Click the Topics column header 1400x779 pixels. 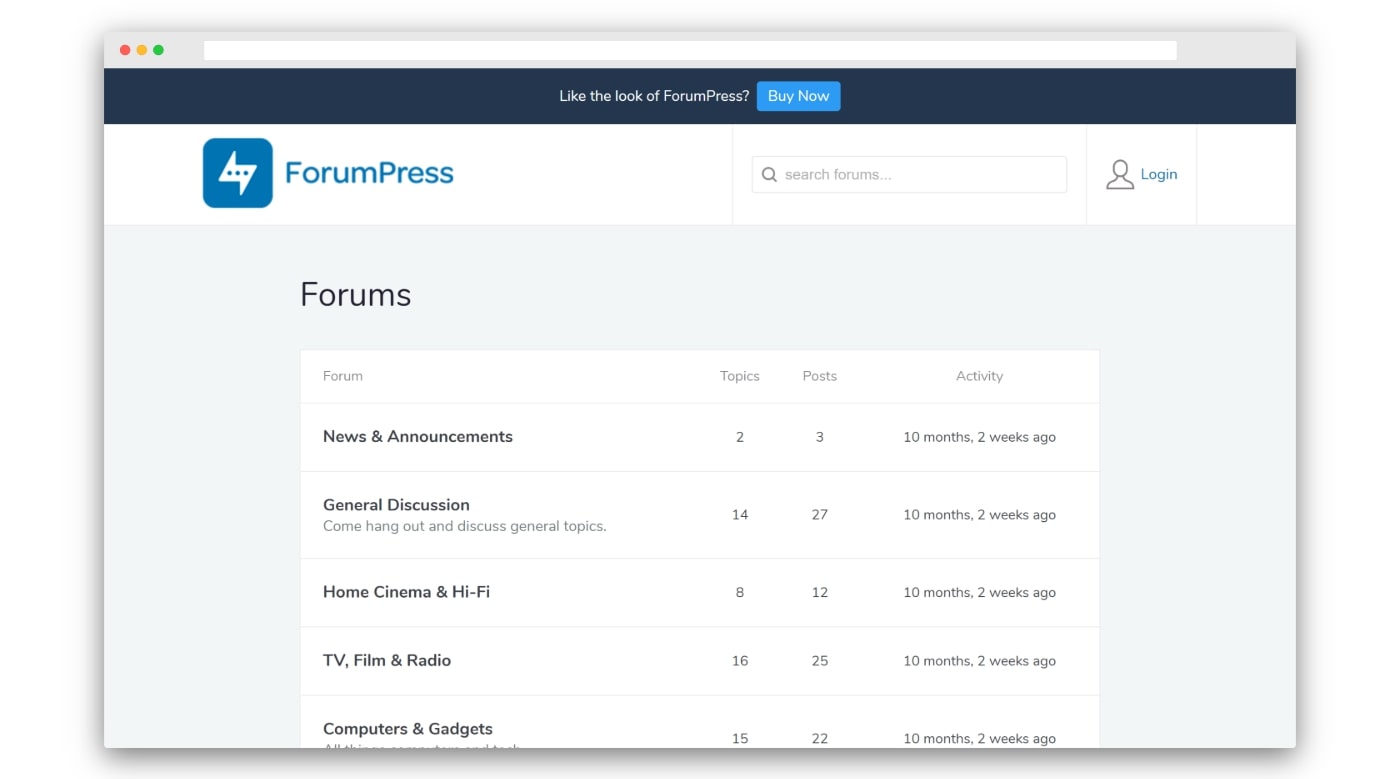(x=740, y=376)
